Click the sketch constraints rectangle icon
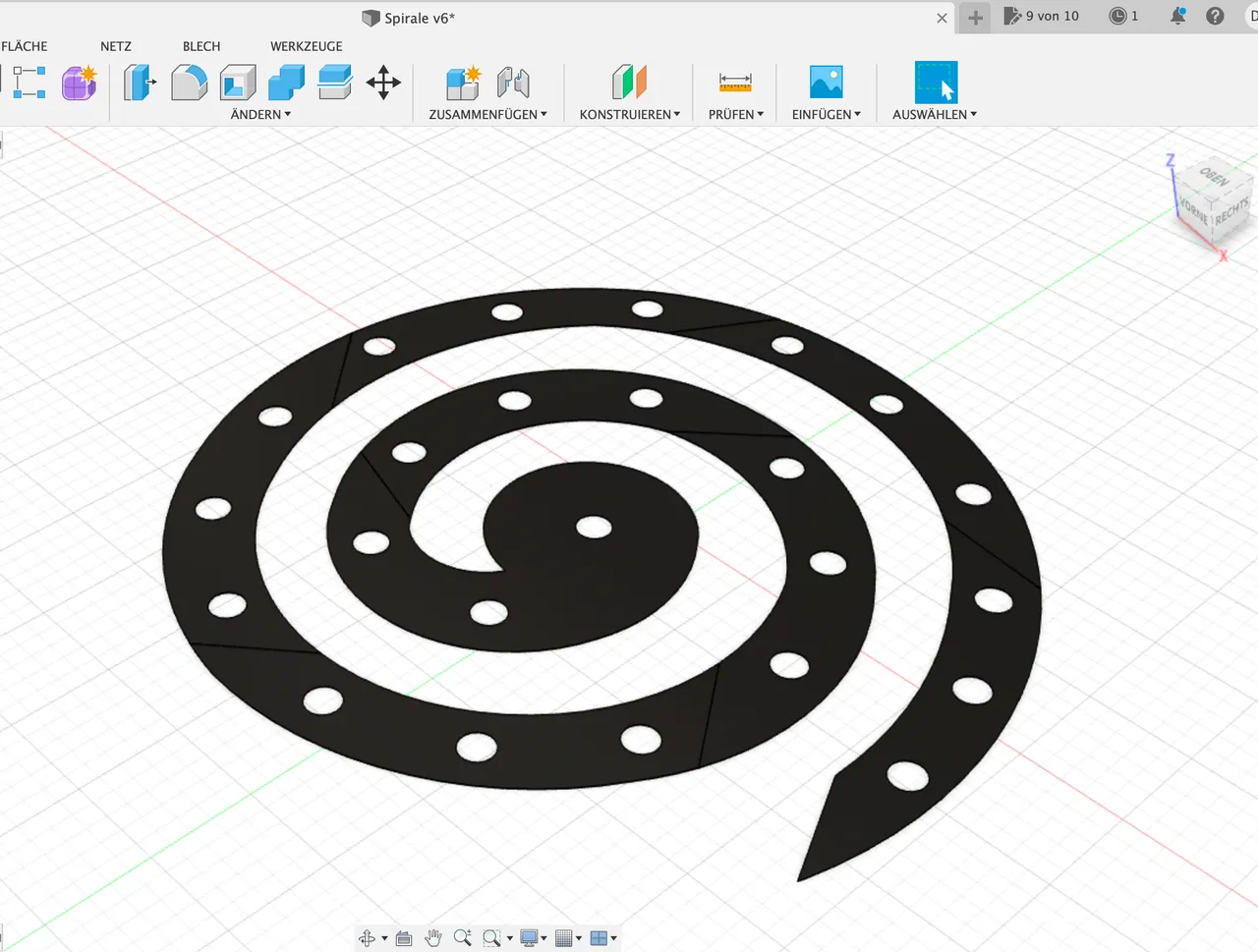1258x952 pixels. (29, 83)
